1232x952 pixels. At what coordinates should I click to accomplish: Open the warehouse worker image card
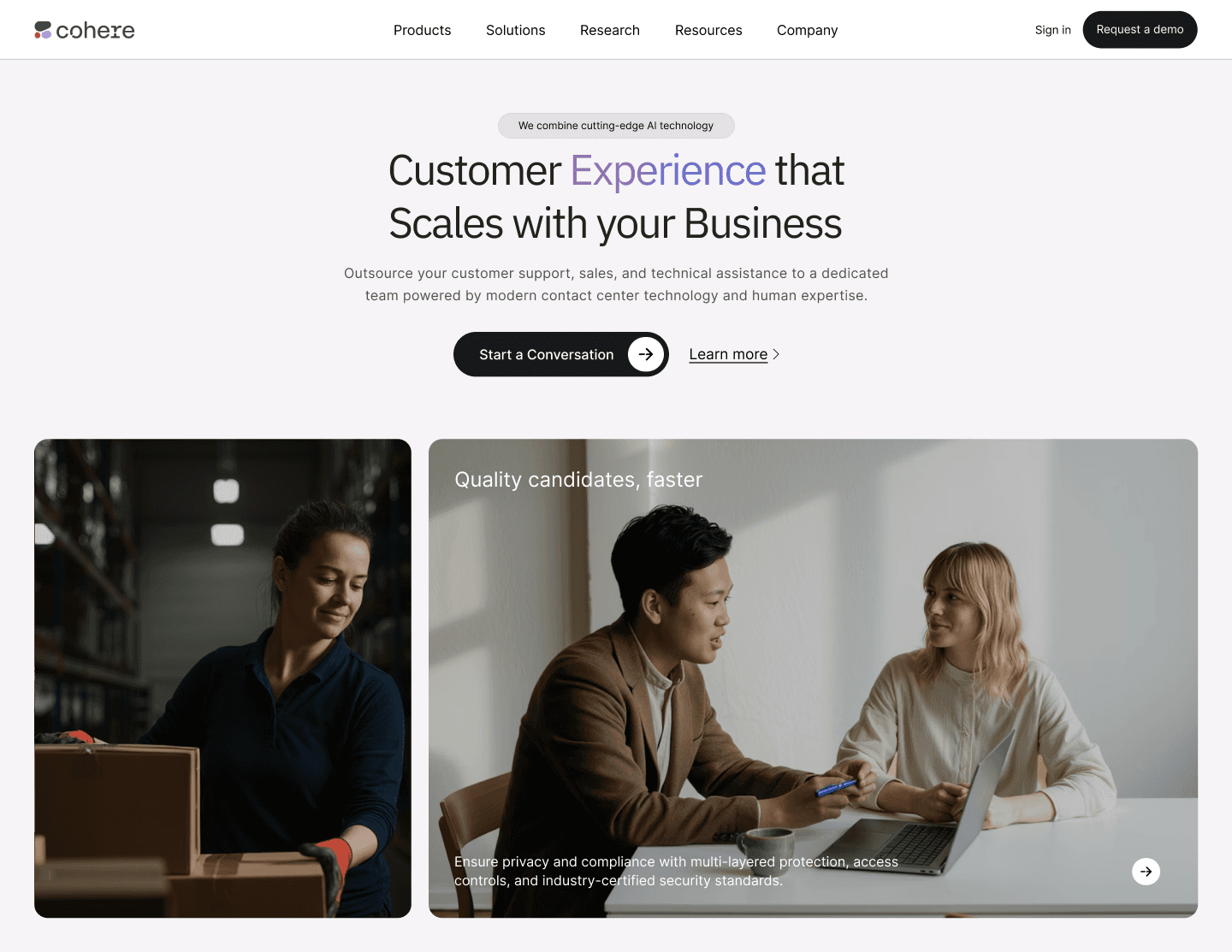[222, 678]
